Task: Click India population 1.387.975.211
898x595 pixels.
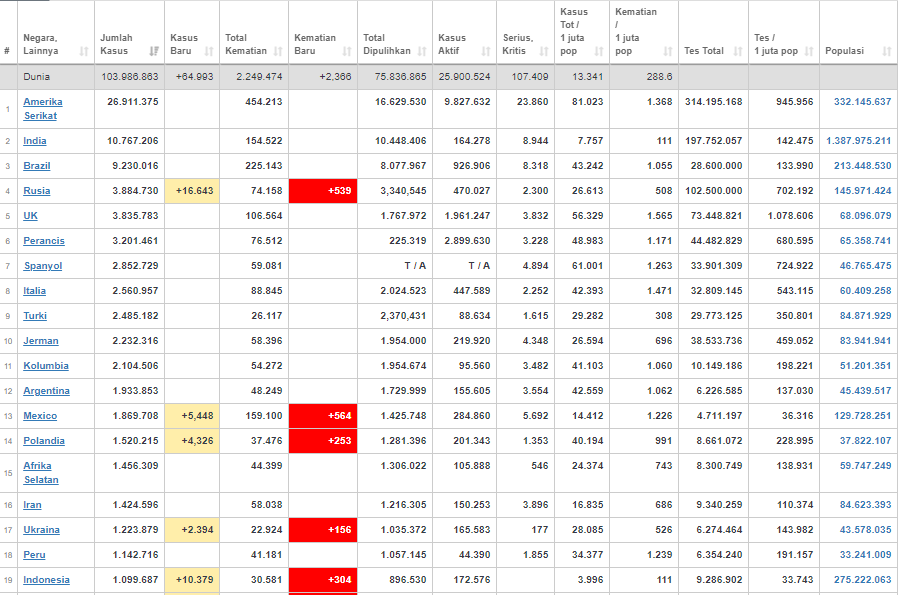Action: (x=858, y=141)
